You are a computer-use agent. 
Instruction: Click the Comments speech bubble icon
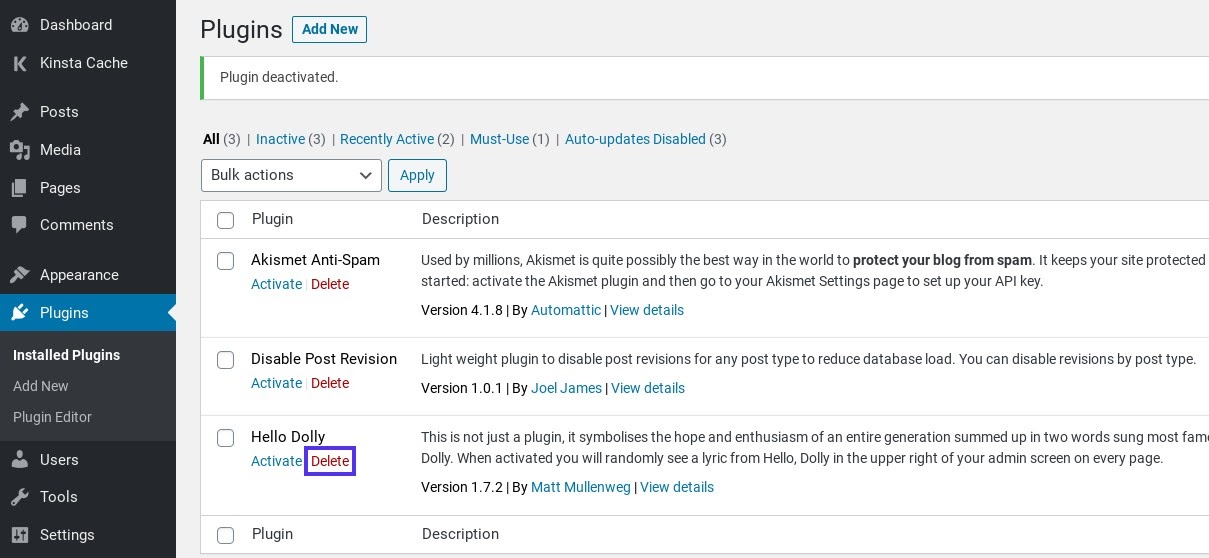[x=19, y=225]
